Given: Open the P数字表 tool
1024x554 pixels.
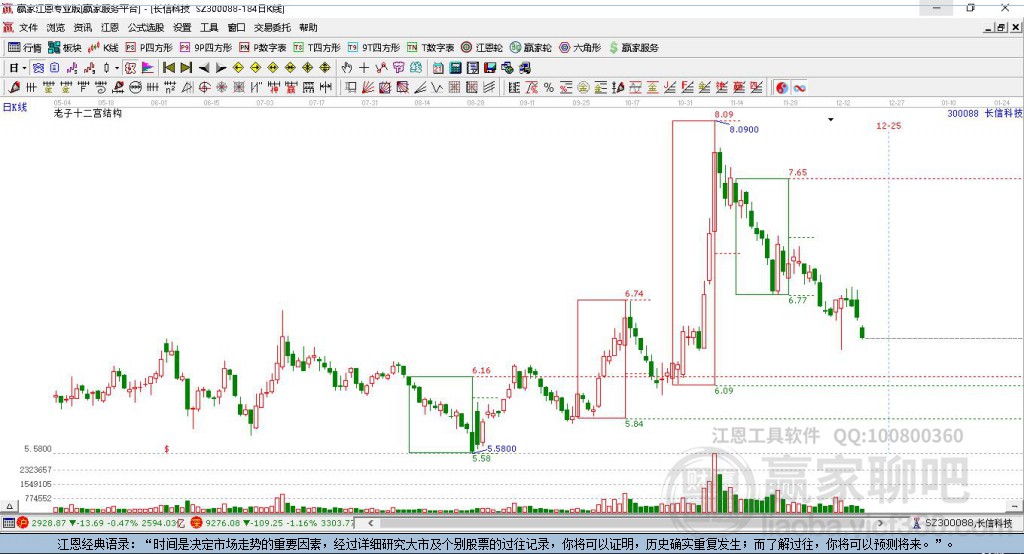Looking at the screenshot, I should [263, 48].
